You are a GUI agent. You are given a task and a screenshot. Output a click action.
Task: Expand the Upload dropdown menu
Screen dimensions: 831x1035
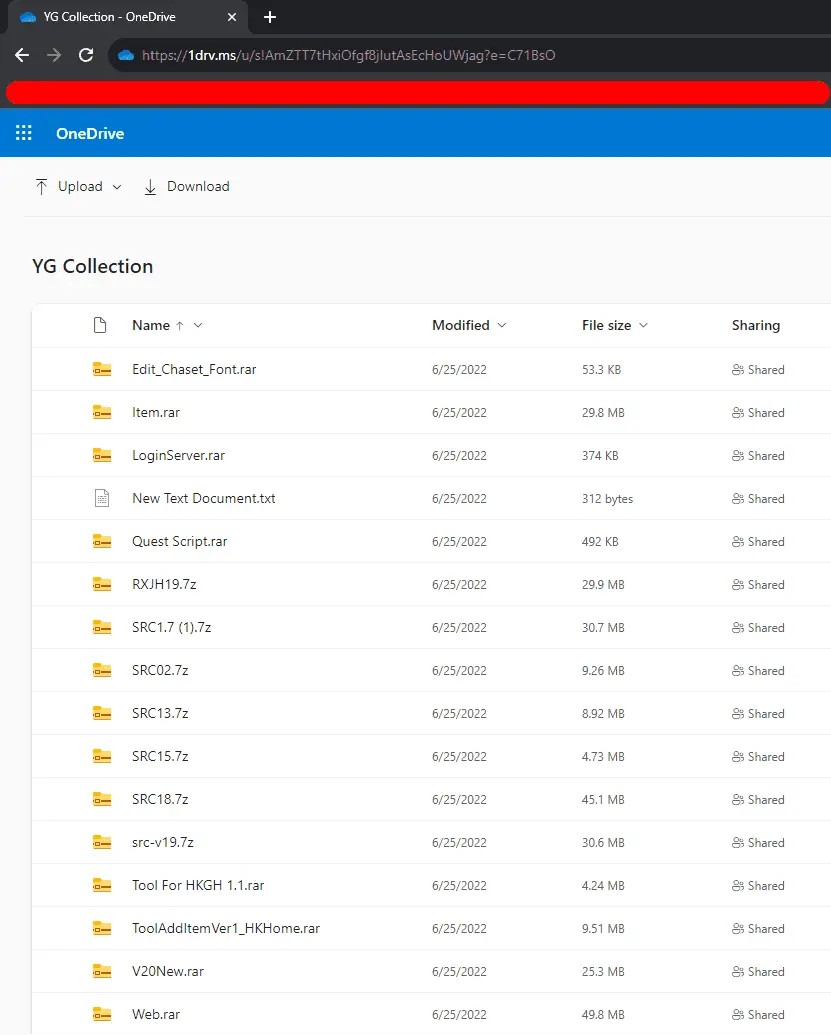(x=117, y=187)
